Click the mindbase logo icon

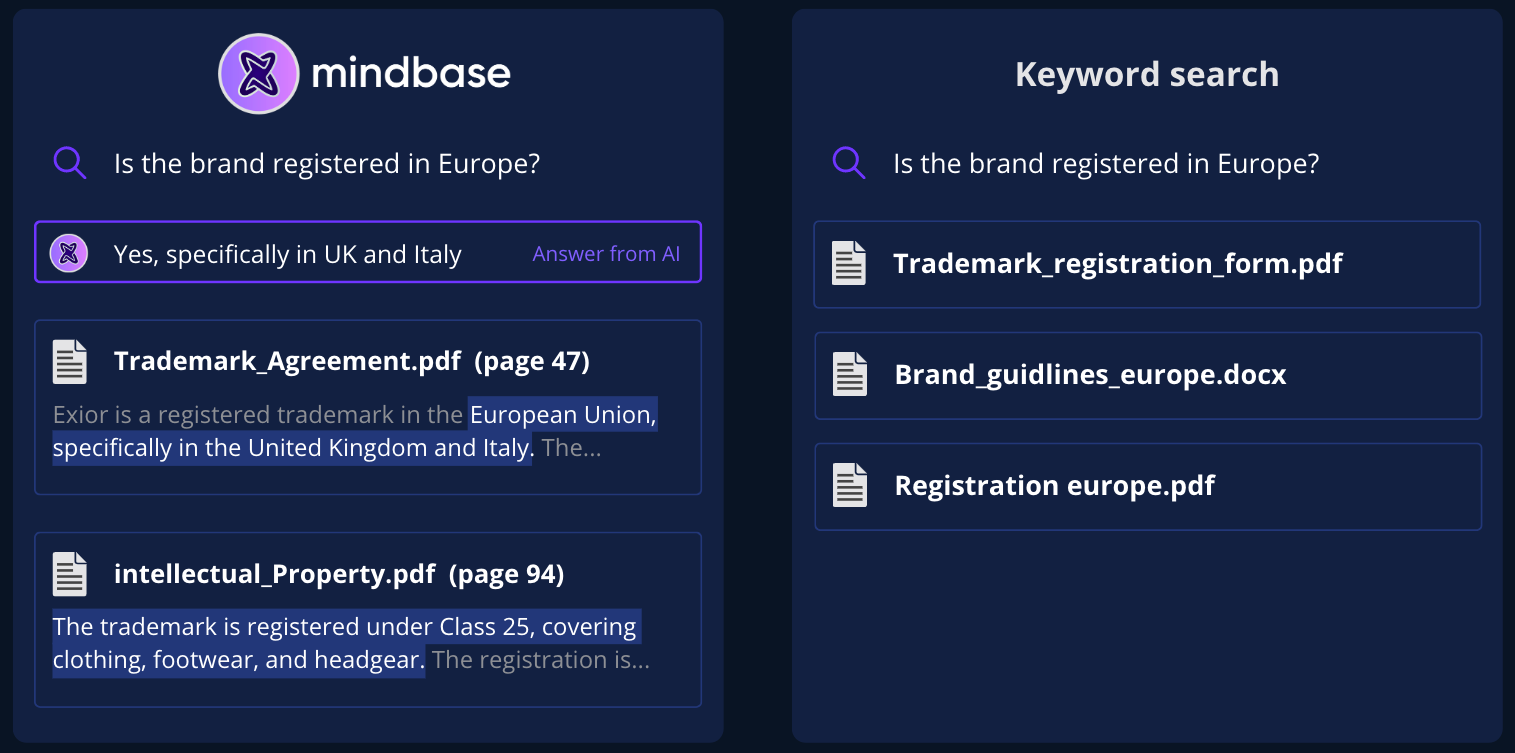coord(258,73)
